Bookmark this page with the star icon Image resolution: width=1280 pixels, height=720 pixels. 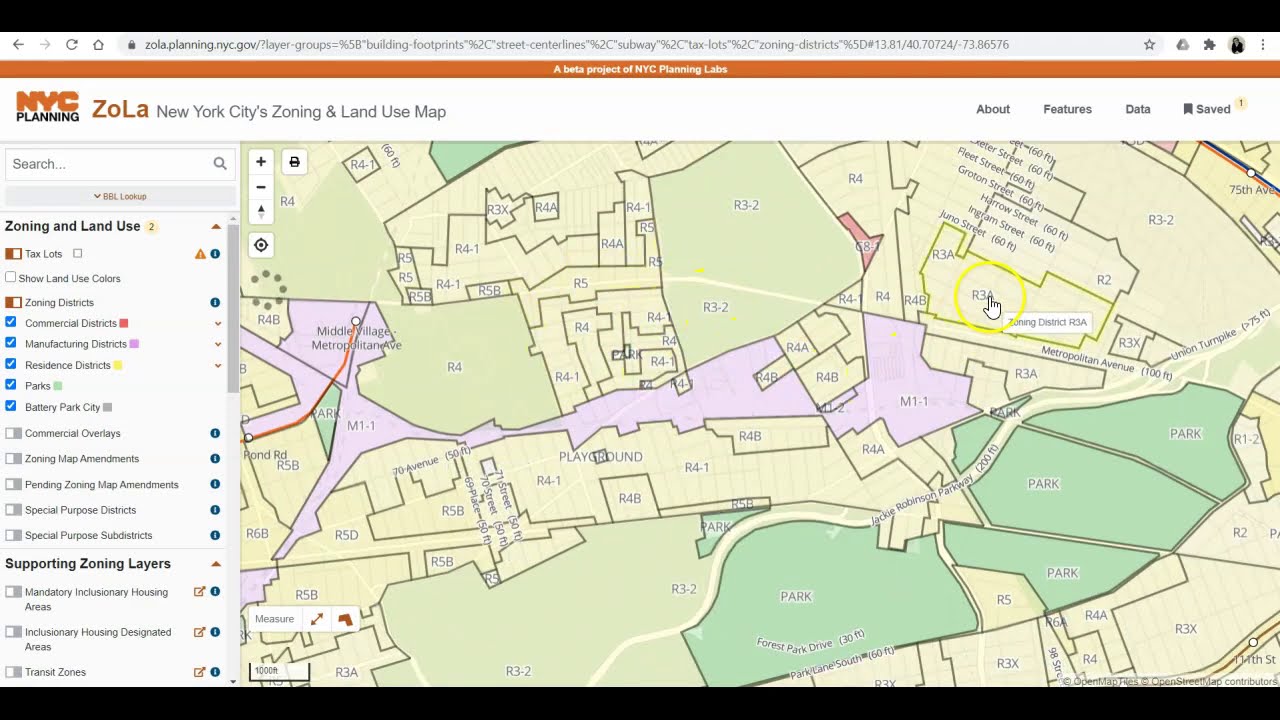coord(1150,45)
